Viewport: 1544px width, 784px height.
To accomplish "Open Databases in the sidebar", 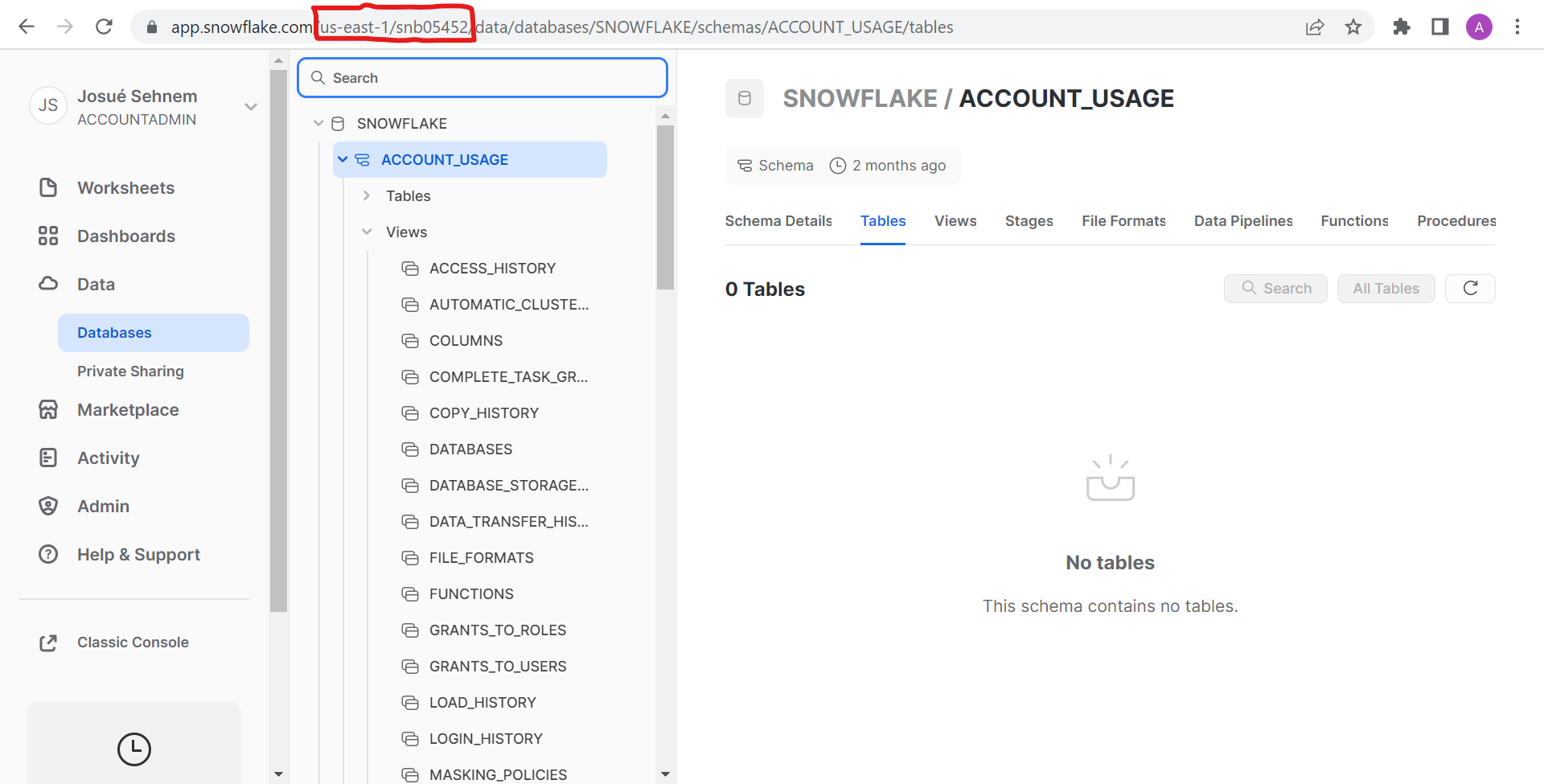I will 154,333.
